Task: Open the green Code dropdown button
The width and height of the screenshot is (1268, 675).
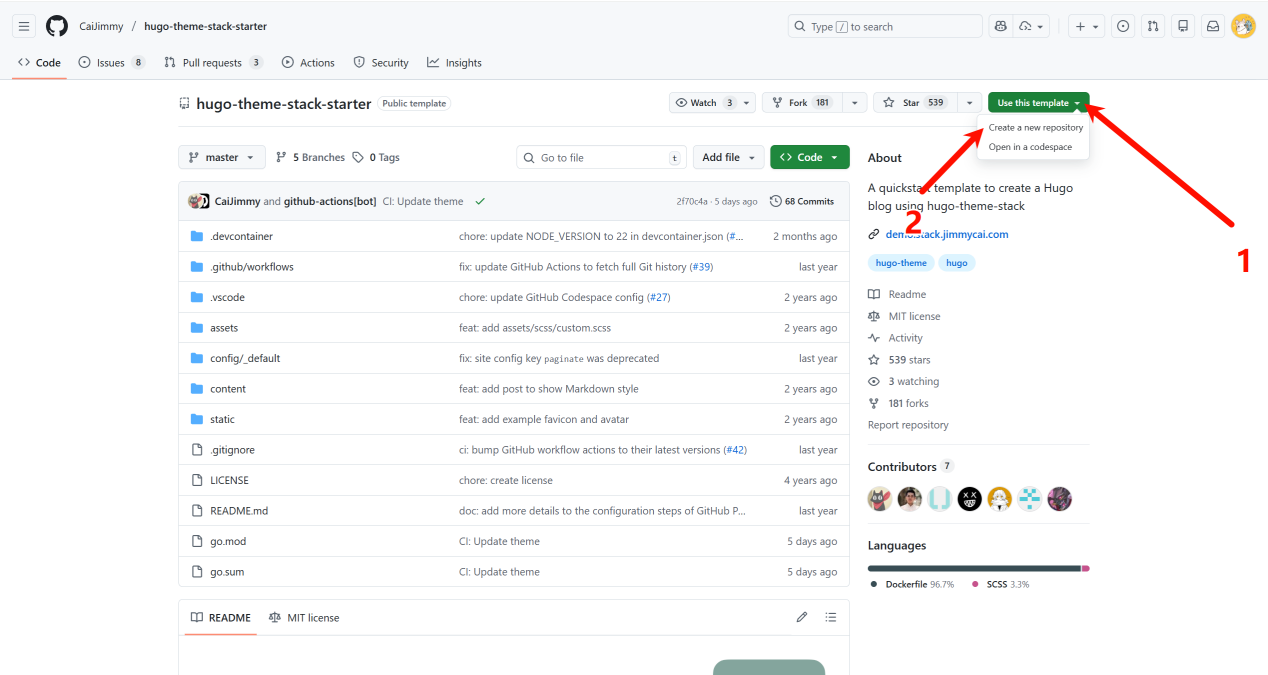Action: click(810, 157)
